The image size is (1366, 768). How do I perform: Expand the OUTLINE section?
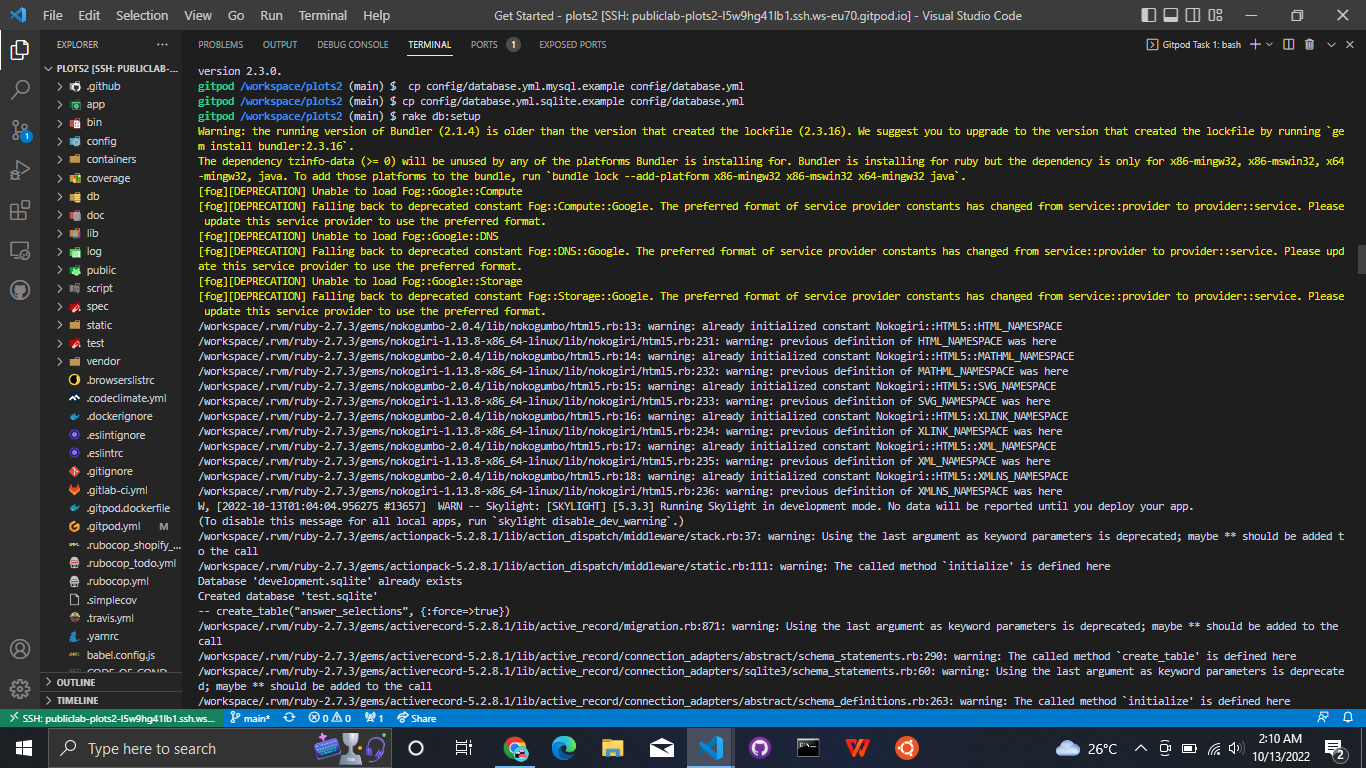pos(111,682)
